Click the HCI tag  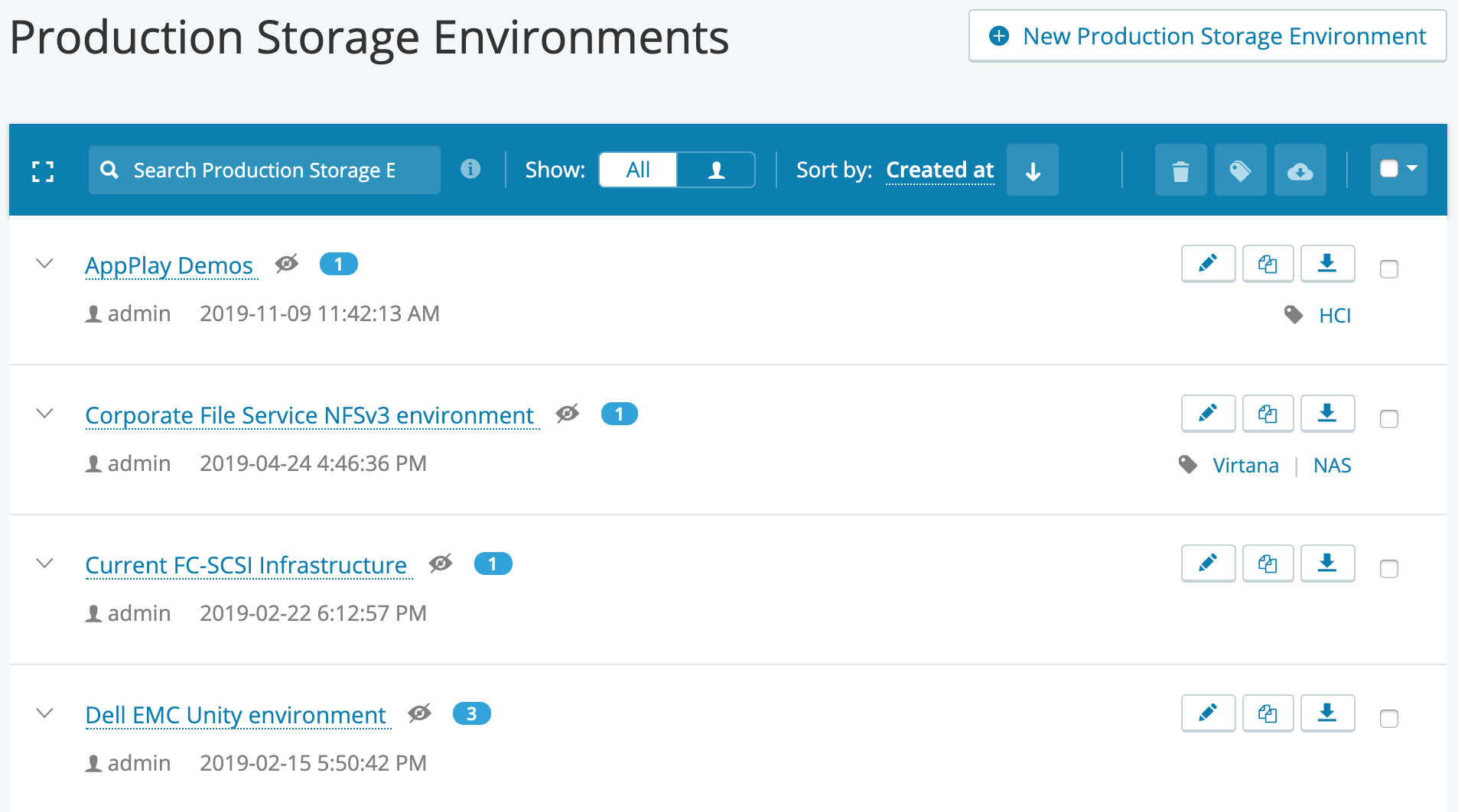click(1335, 315)
